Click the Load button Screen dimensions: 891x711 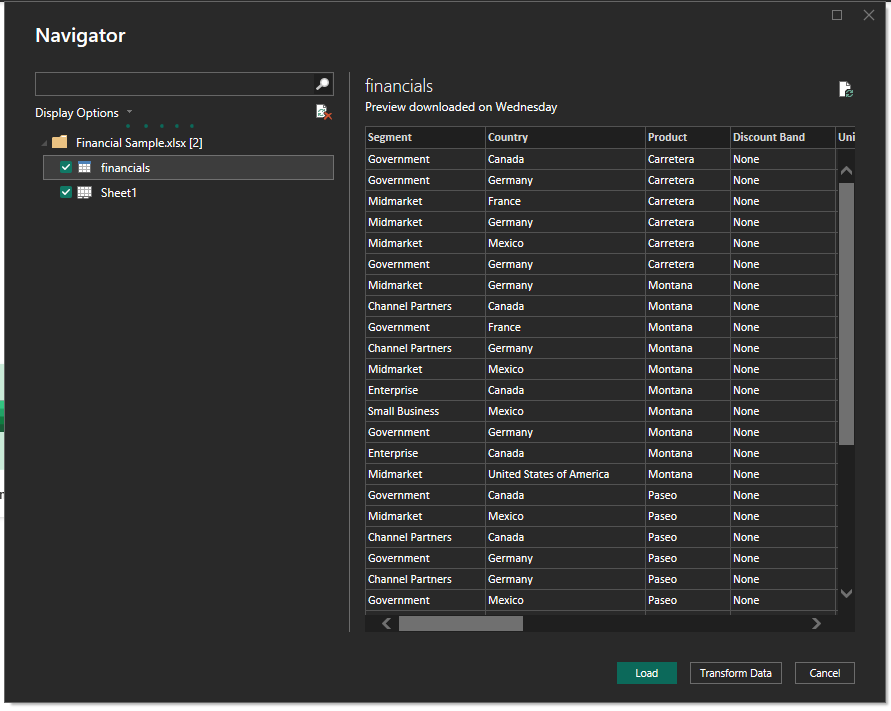coord(646,673)
